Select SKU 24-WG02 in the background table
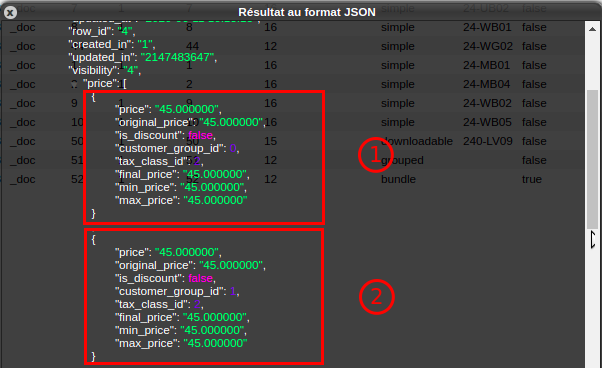602x368 pixels. tap(488, 46)
